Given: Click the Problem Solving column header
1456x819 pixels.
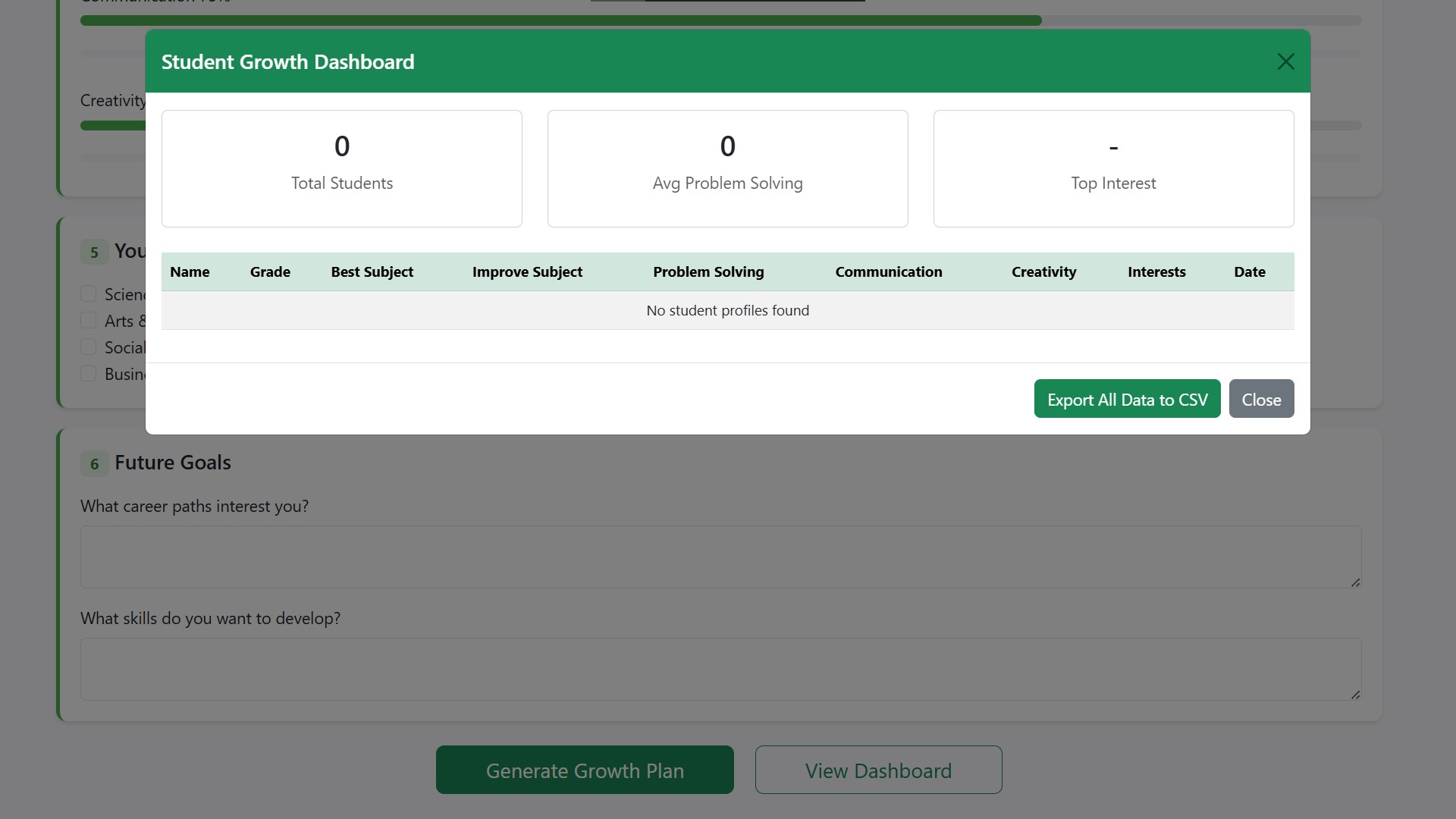Looking at the screenshot, I should point(708,271).
